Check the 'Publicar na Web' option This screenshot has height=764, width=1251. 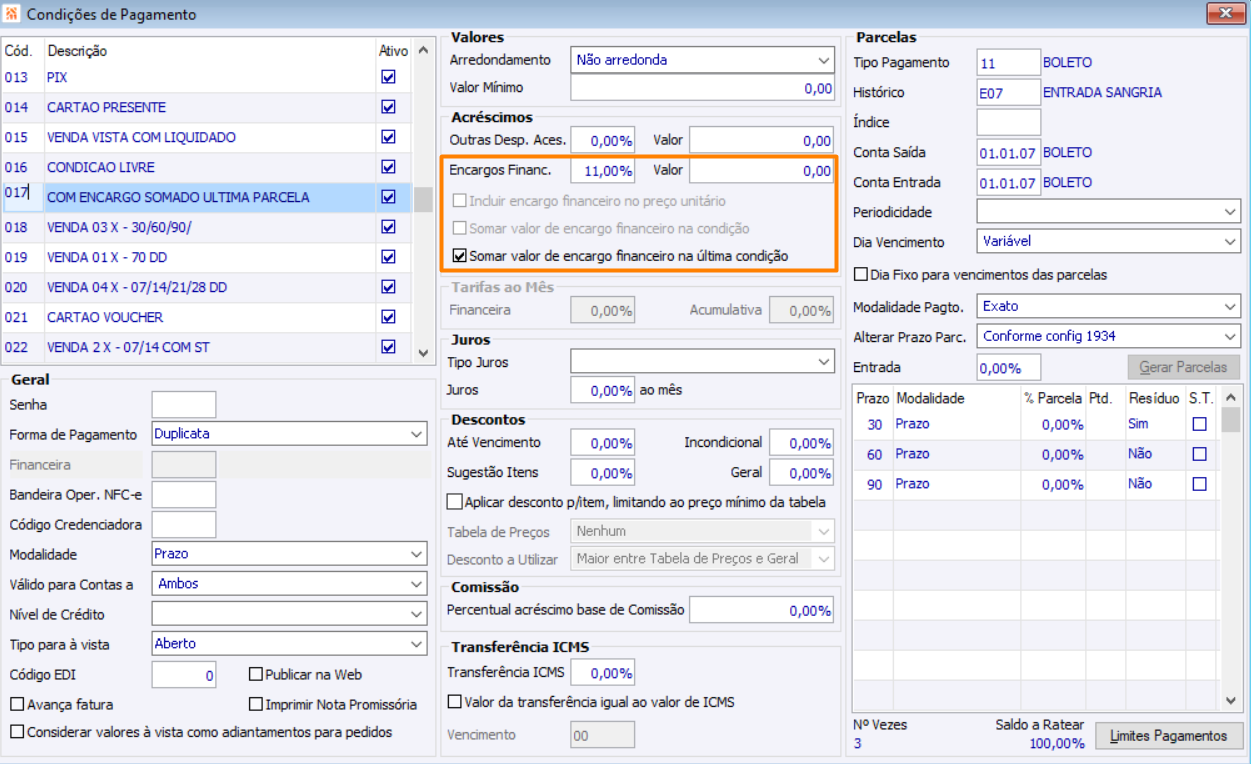point(257,675)
